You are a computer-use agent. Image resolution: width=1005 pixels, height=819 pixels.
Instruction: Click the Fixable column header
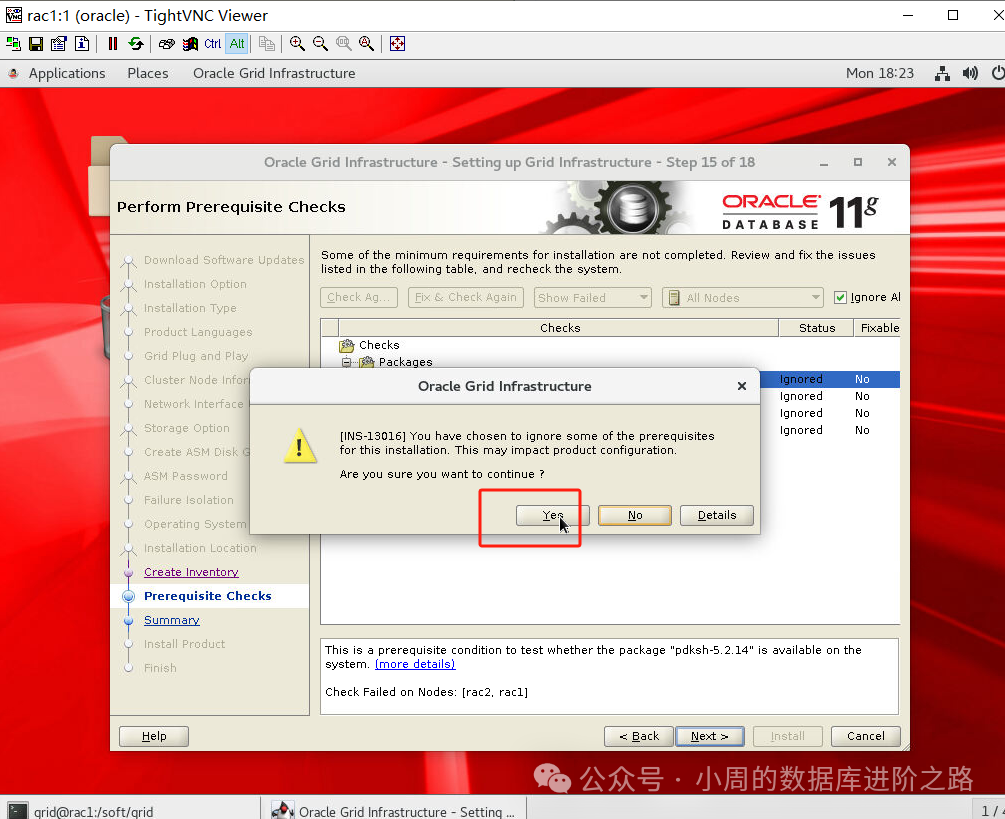point(878,328)
